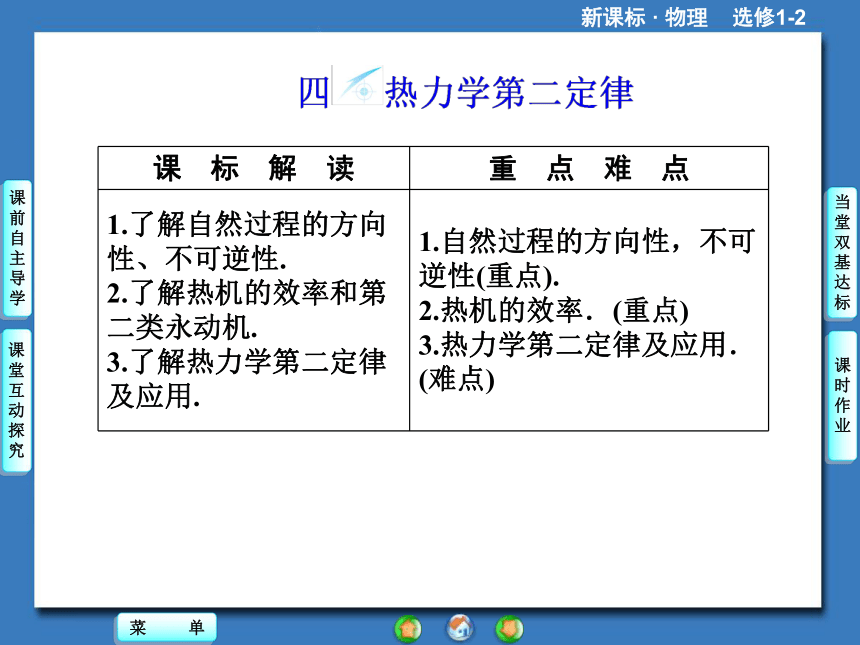Open the 菜单 menu button

click(x=167, y=627)
